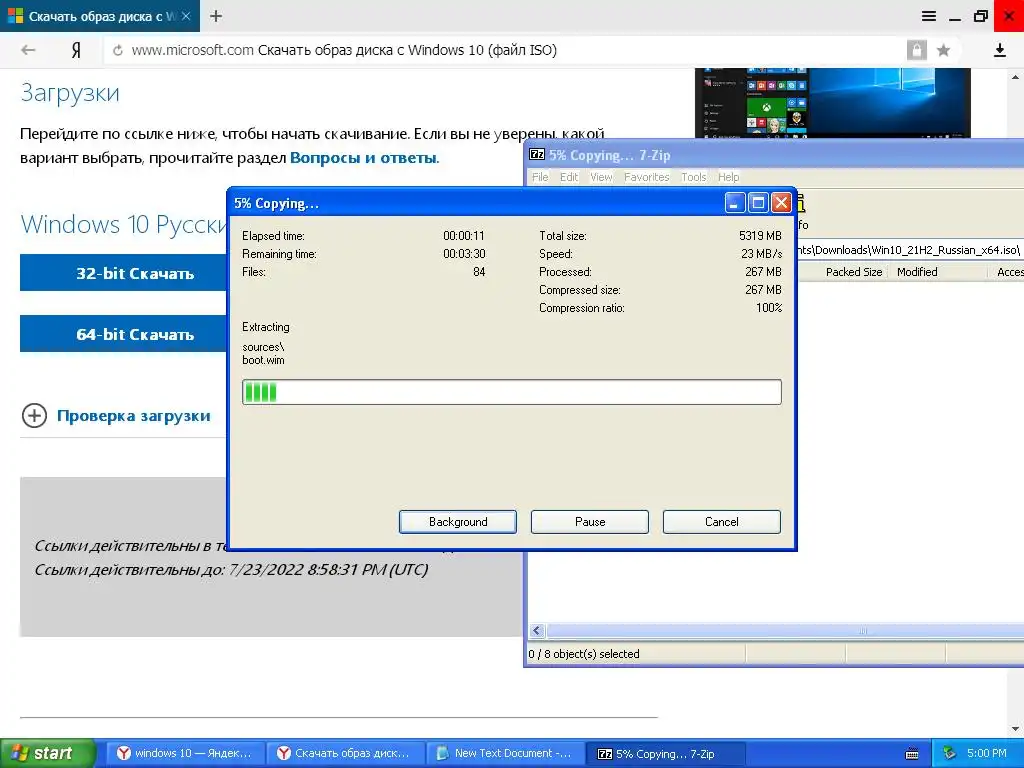Open Edit menu in 7-Zip window
This screenshot has height=768, width=1024.
(569, 177)
